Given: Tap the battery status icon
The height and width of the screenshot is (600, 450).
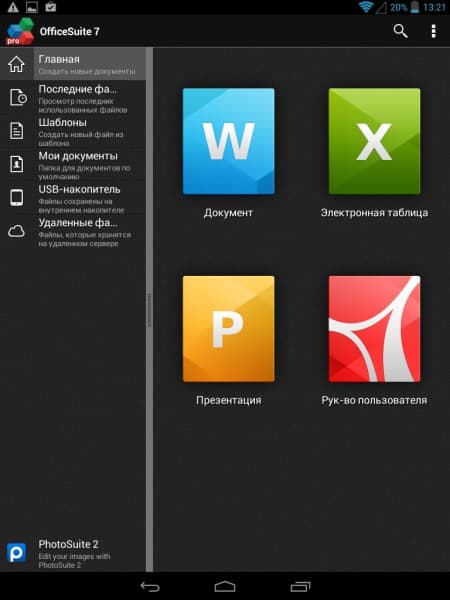Looking at the screenshot, I should [x=414, y=7].
